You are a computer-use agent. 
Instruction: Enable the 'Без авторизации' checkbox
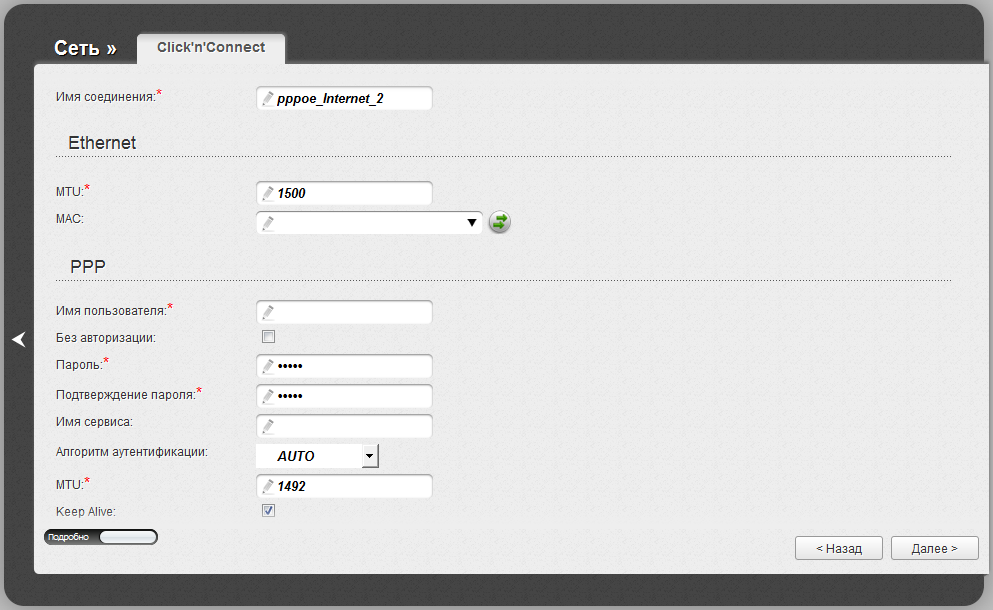click(x=268, y=337)
